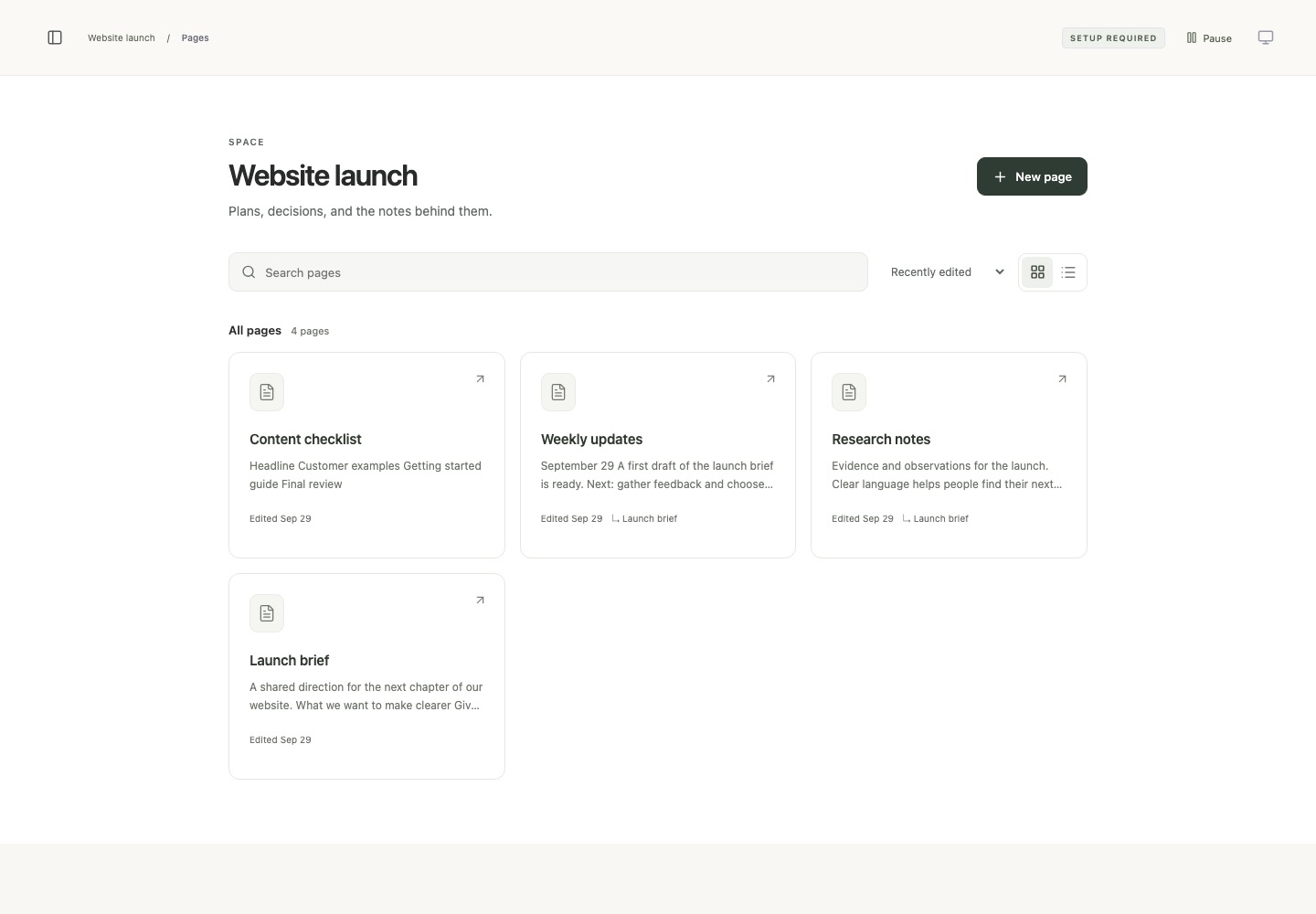Open Research notes via its arrow icon
This screenshot has height=914, width=1316.
click(x=1062, y=379)
